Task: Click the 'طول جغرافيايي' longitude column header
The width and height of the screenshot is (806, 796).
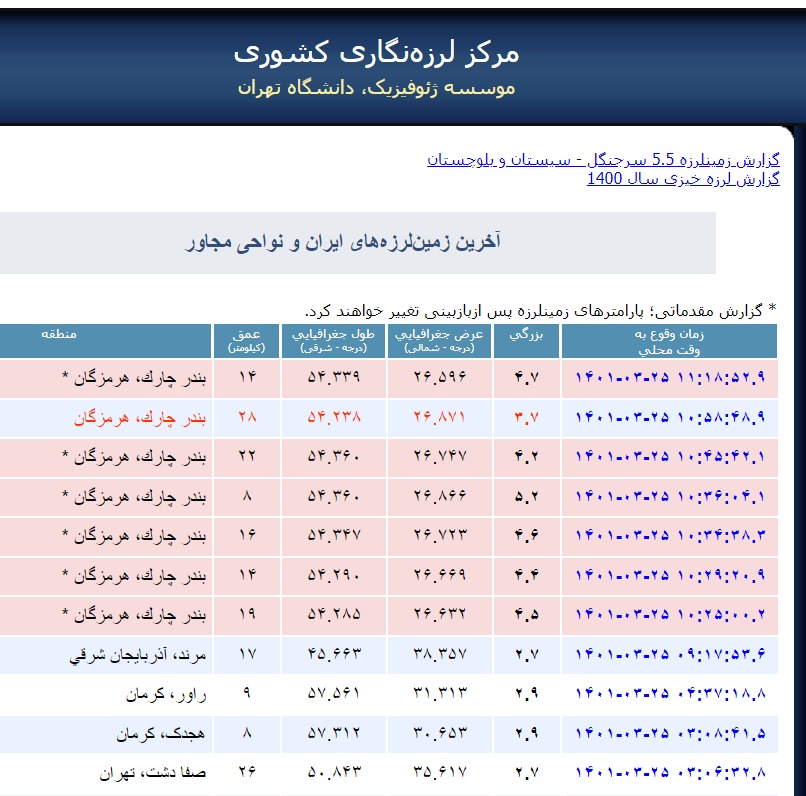Action: pyautogui.click(x=333, y=341)
